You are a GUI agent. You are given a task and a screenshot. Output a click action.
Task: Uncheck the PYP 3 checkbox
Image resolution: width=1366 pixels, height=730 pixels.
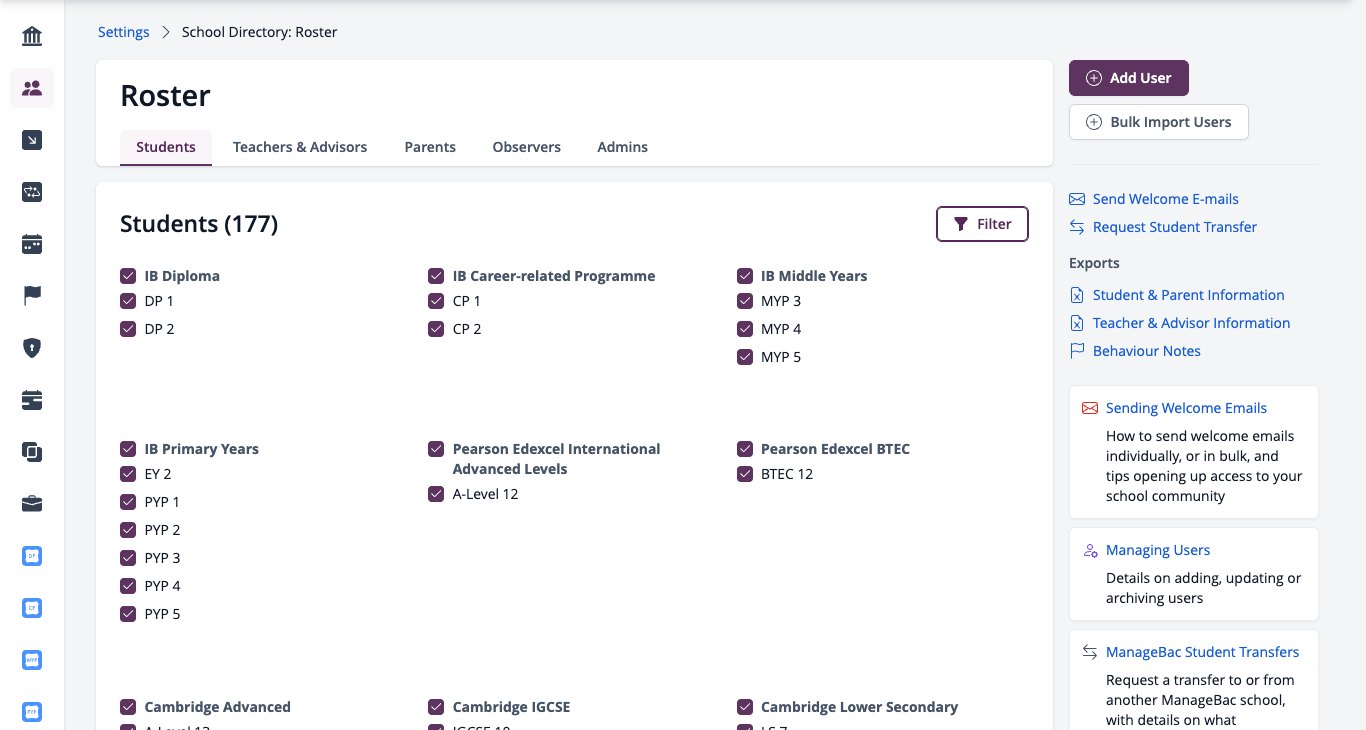click(128, 558)
